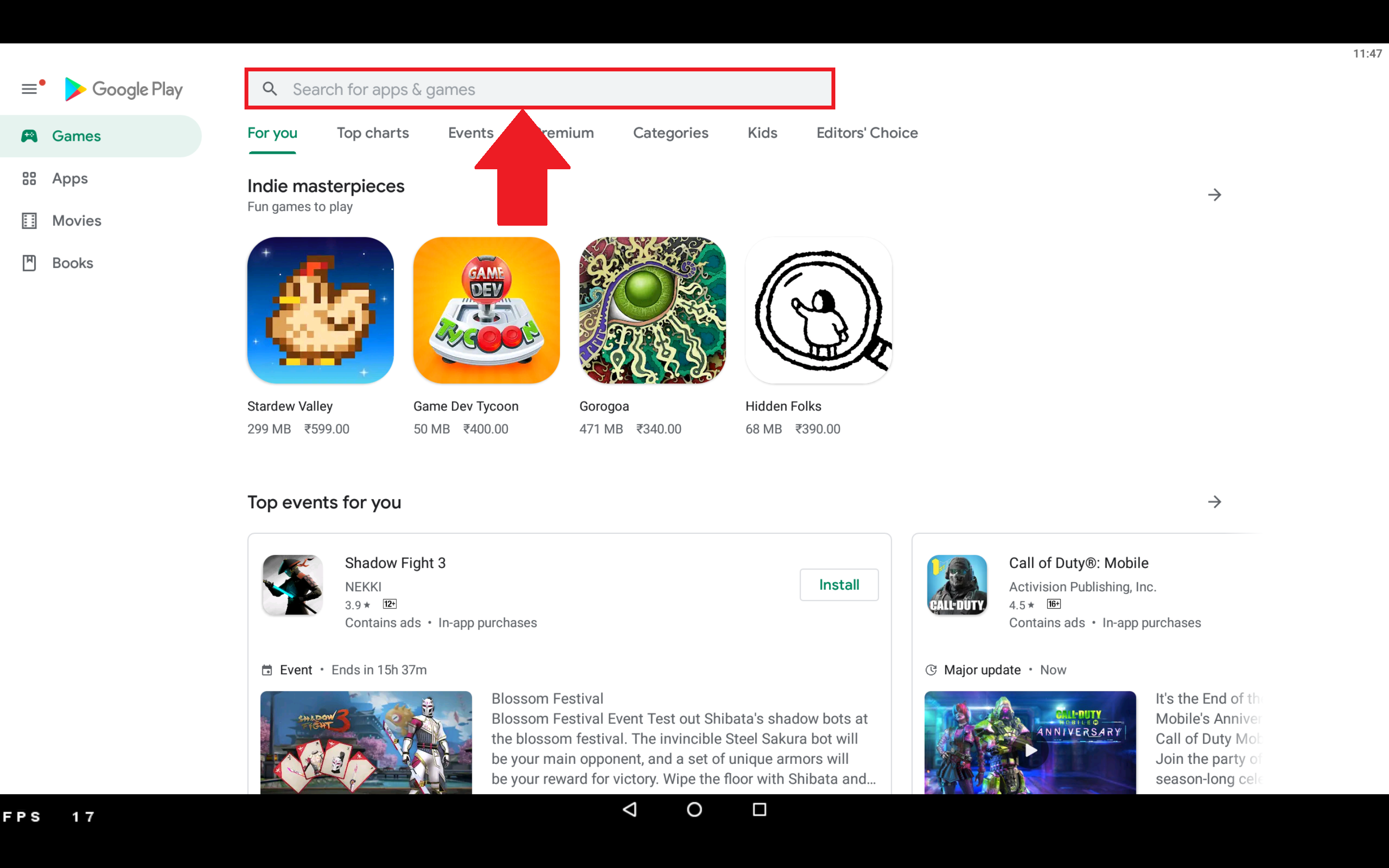Click the Games sidebar icon
This screenshot has height=868, width=1389.
tap(30, 136)
